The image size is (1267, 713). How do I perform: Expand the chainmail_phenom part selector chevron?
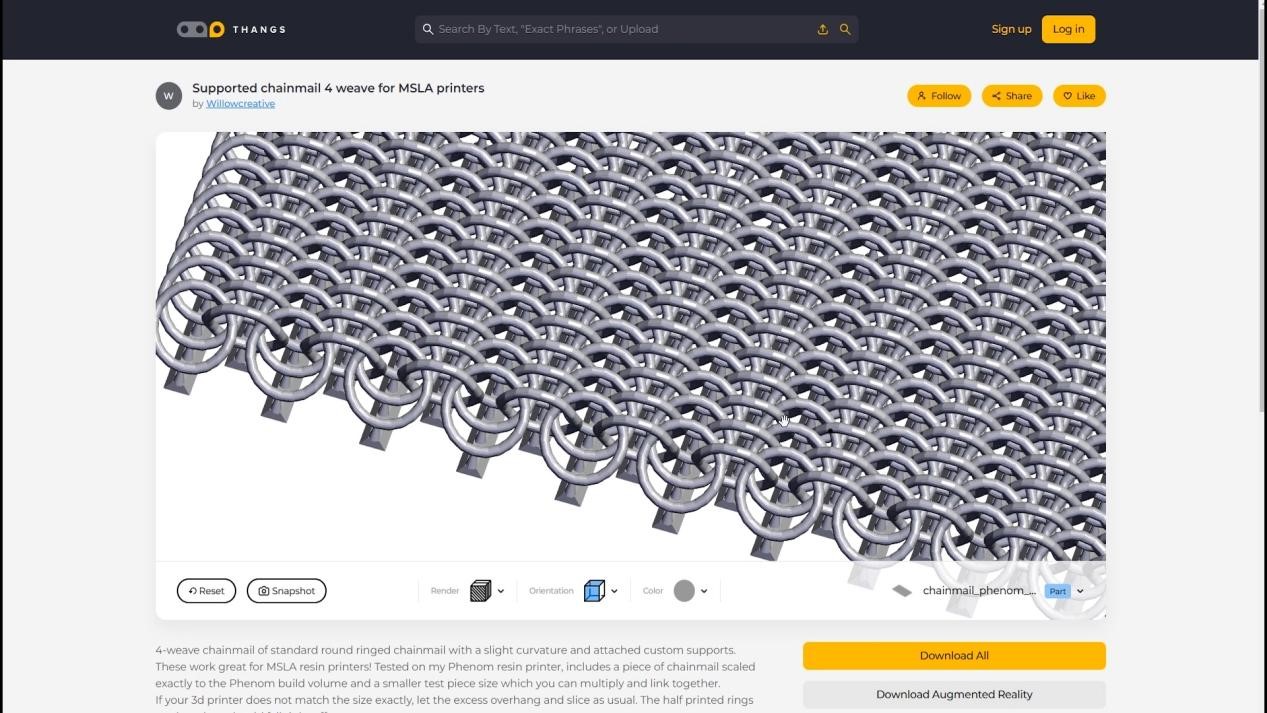pos(1080,591)
